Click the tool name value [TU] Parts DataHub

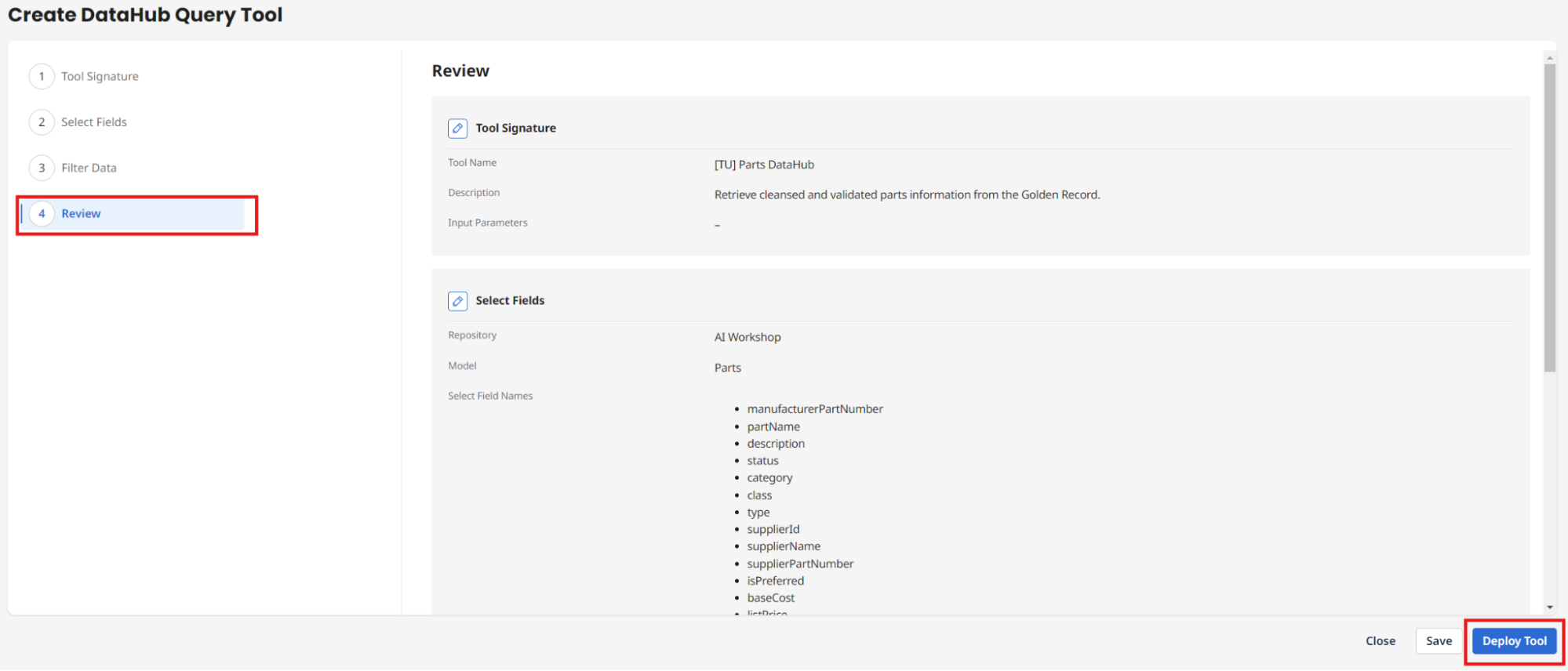click(764, 165)
